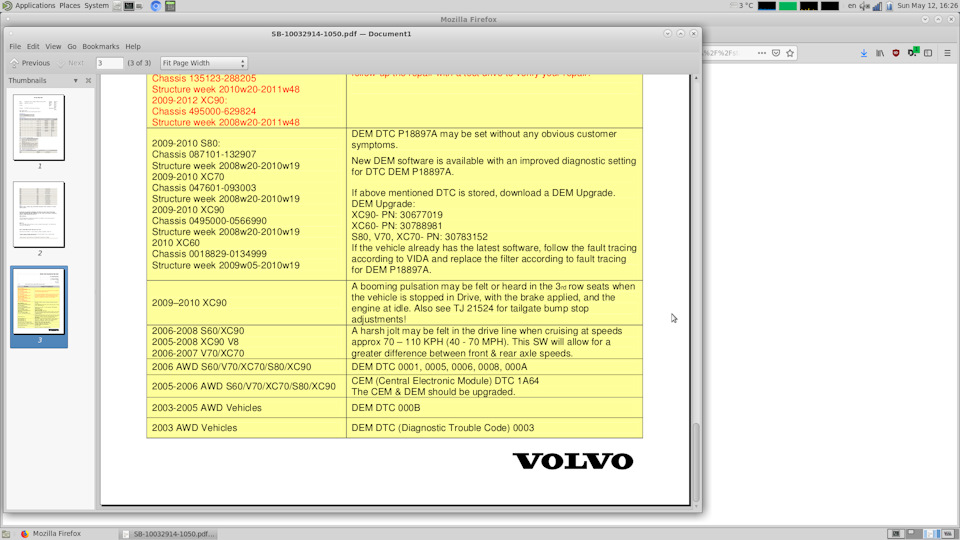Click the green system monitor graph

click(787, 6)
